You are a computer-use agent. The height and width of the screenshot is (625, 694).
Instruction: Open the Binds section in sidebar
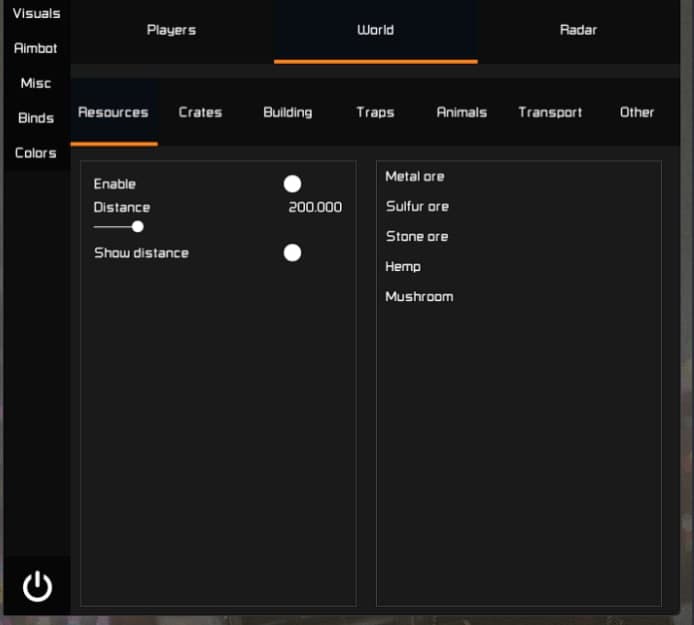click(x=36, y=118)
